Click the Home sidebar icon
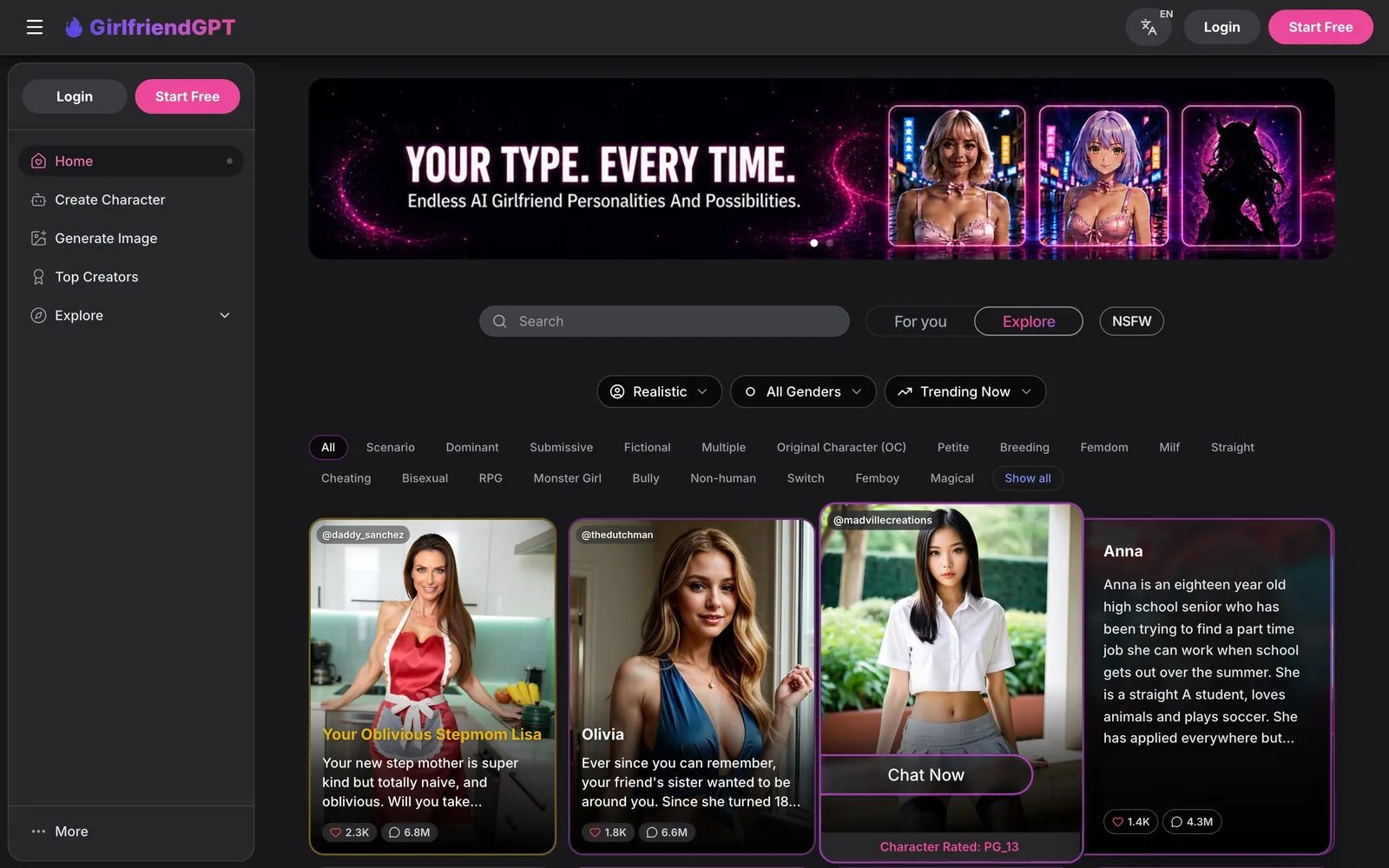1389x868 pixels. 38,161
